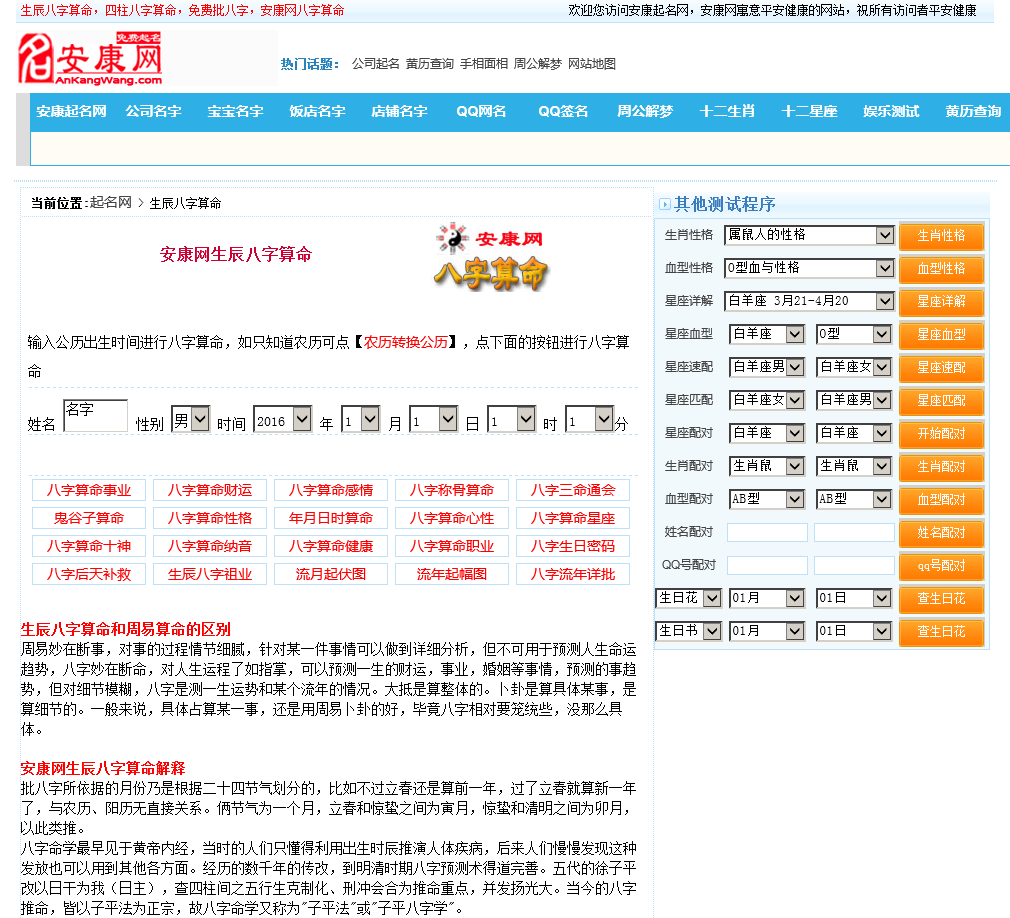Click the orange 血型性格 button
1010x918 pixels.
(942, 269)
